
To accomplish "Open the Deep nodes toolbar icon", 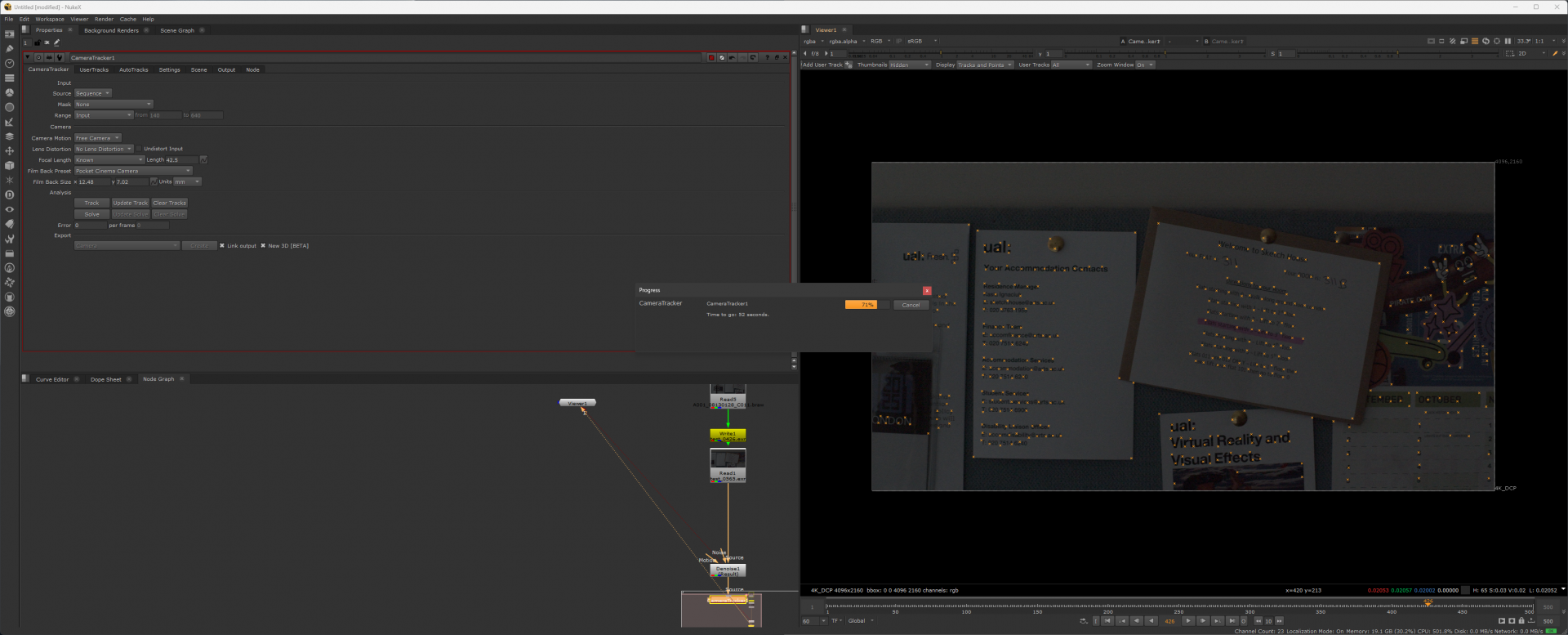I will coord(9,195).
